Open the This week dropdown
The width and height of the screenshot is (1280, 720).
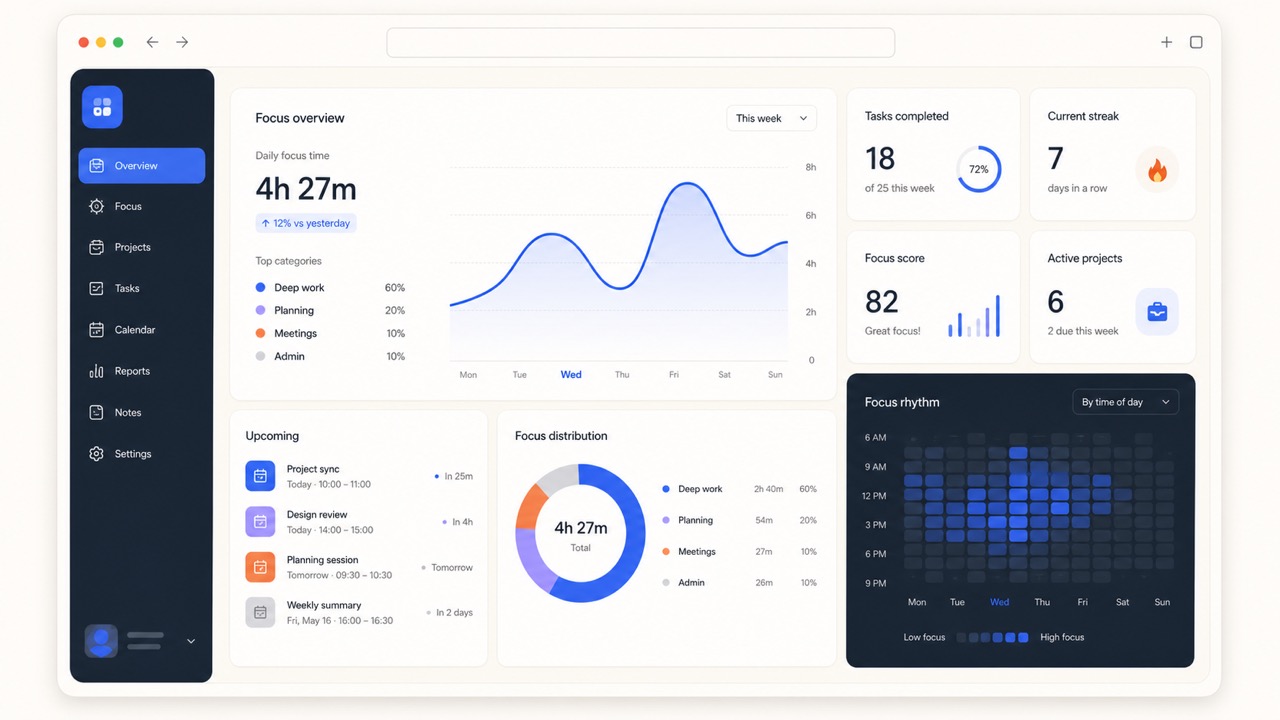click(771, 118)
